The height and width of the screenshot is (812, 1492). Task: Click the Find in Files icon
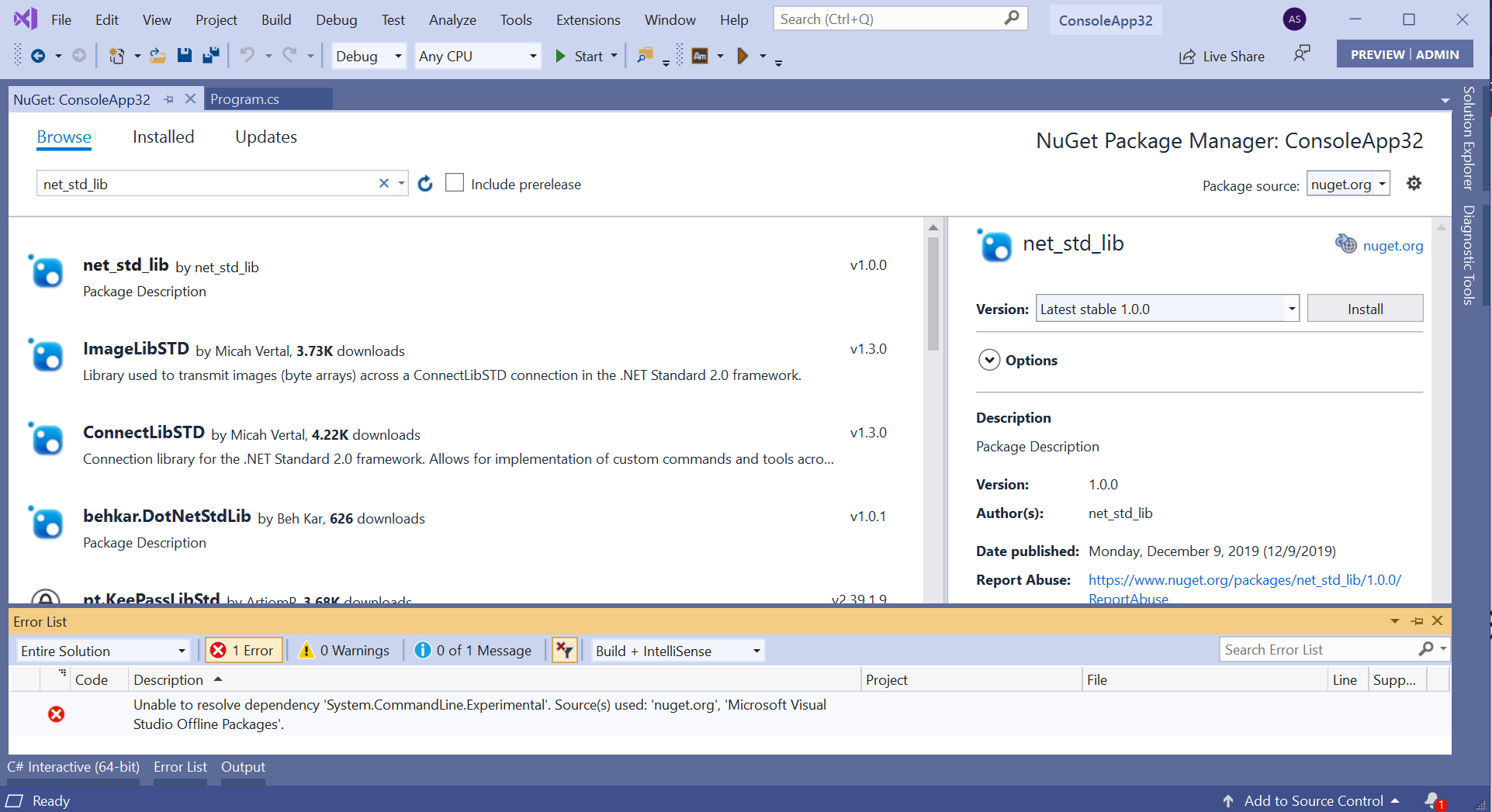coord(645,56)
